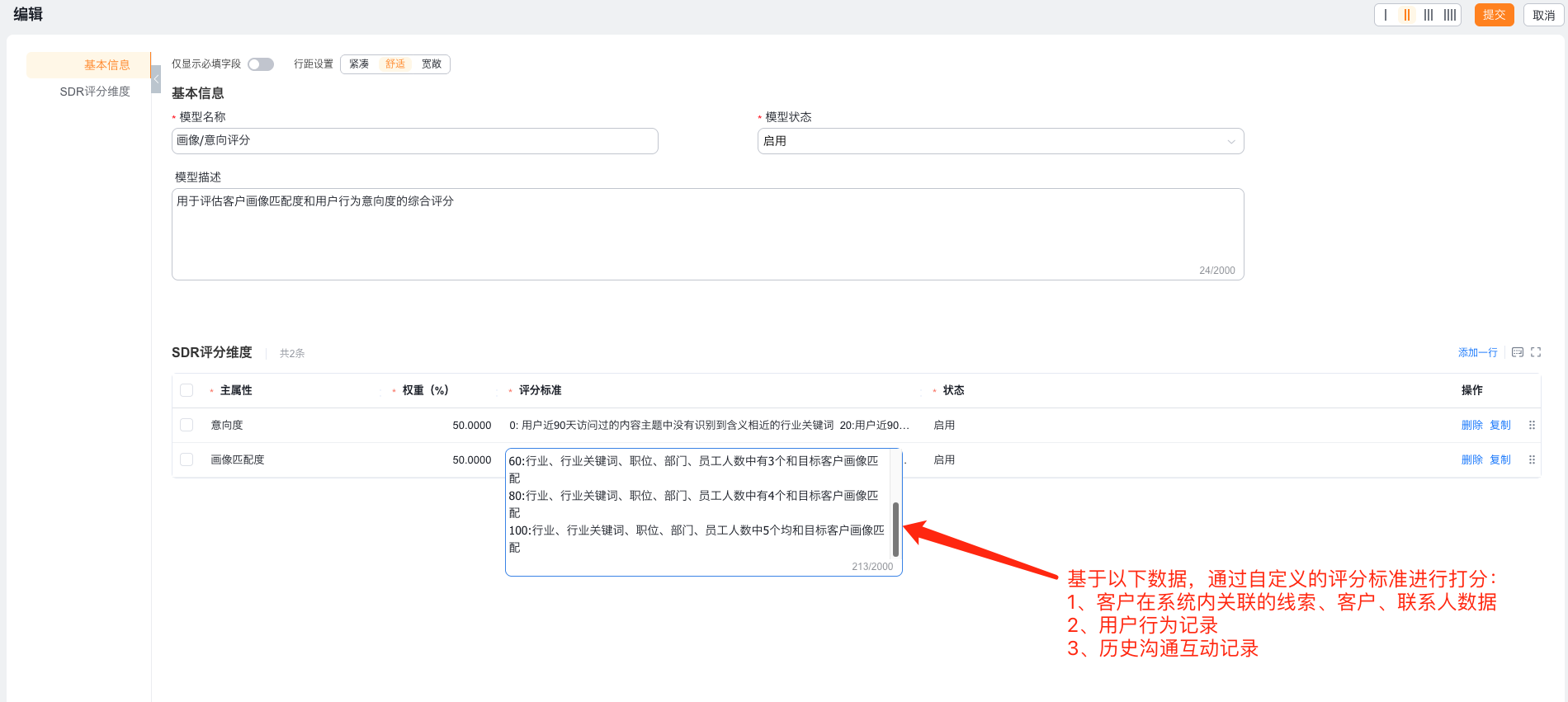
Task: Switch to single-column layout icon
Action: [1386, 15]
